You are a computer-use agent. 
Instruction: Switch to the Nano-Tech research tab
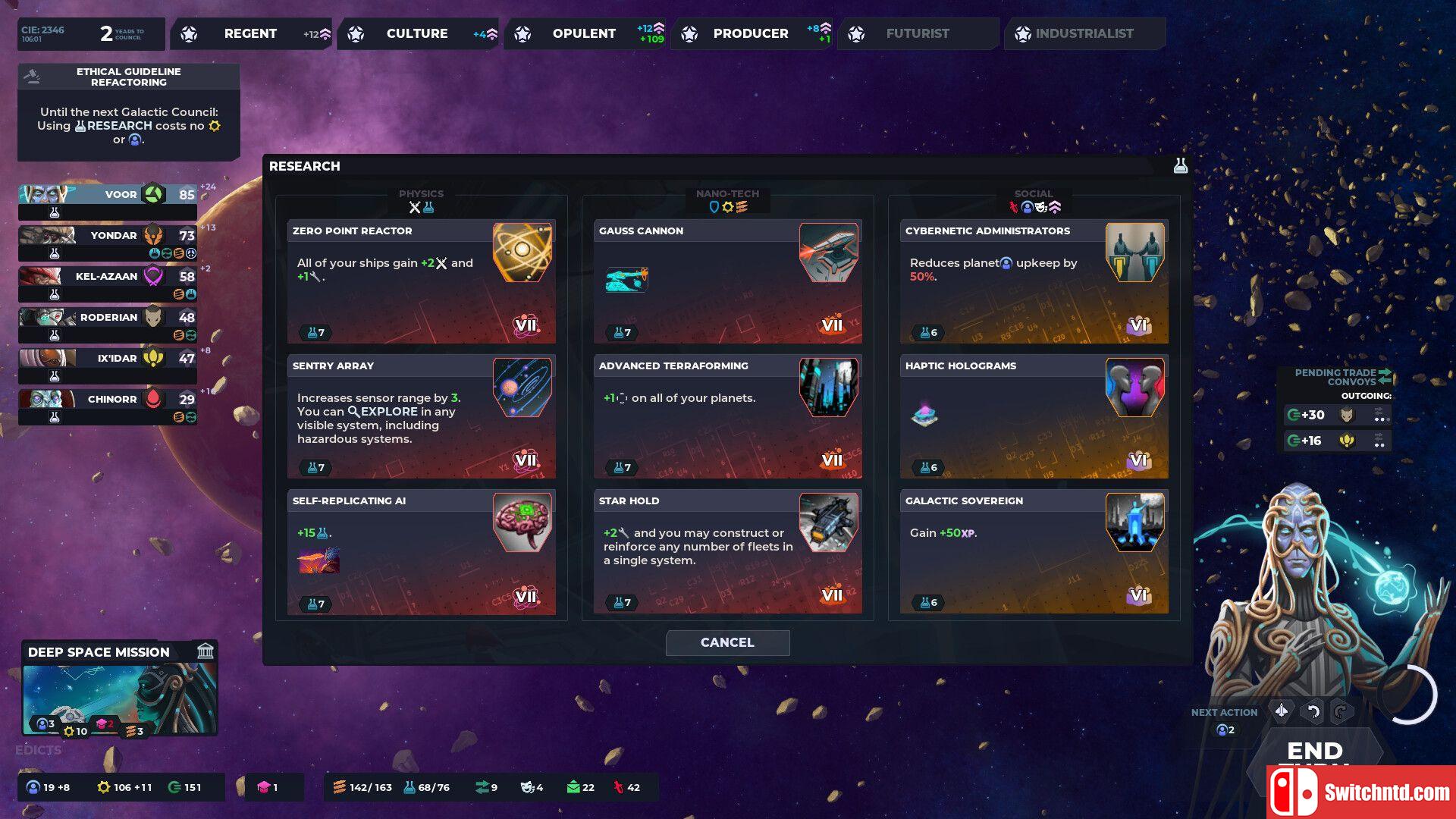pos(727,199)
